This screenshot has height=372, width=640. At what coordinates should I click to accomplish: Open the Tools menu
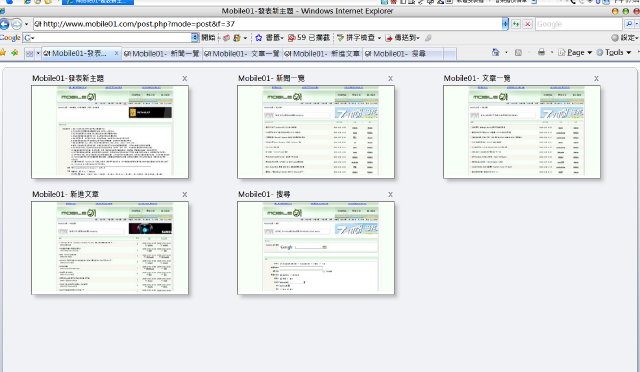click(613, 52)
